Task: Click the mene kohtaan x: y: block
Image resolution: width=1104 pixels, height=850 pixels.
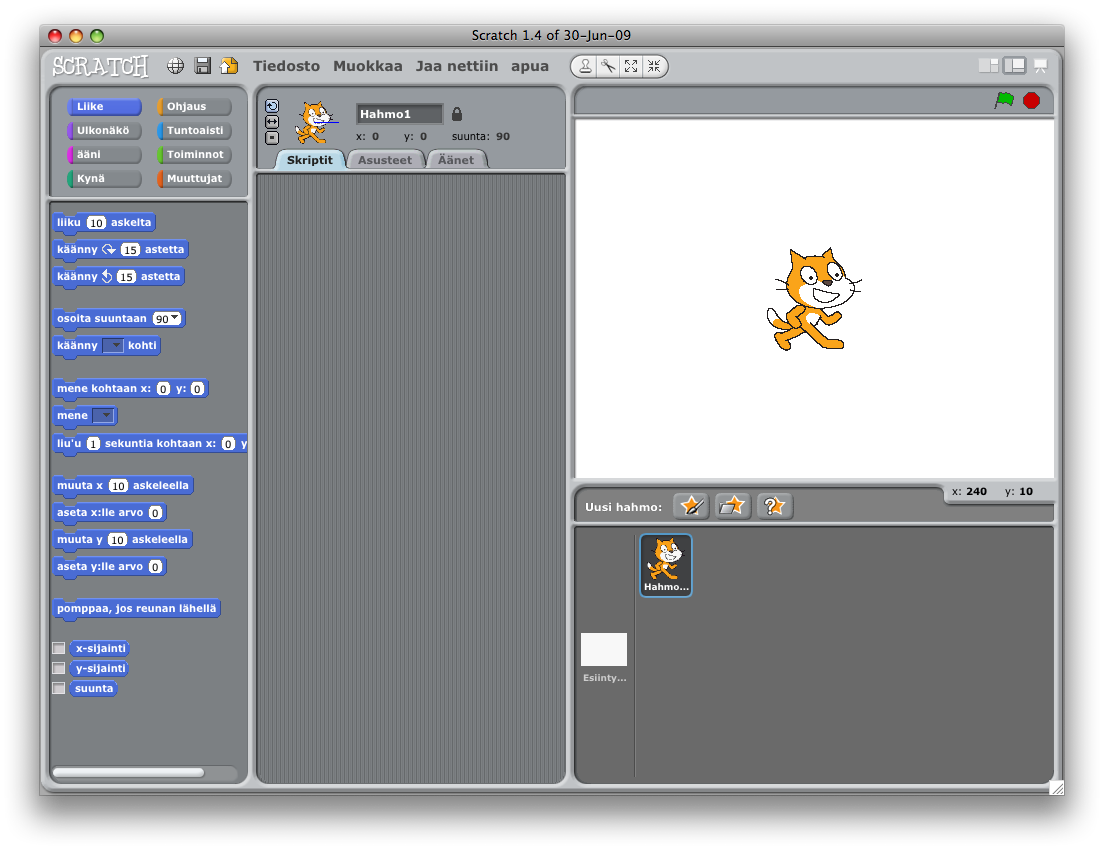Action: coord(131,388)
